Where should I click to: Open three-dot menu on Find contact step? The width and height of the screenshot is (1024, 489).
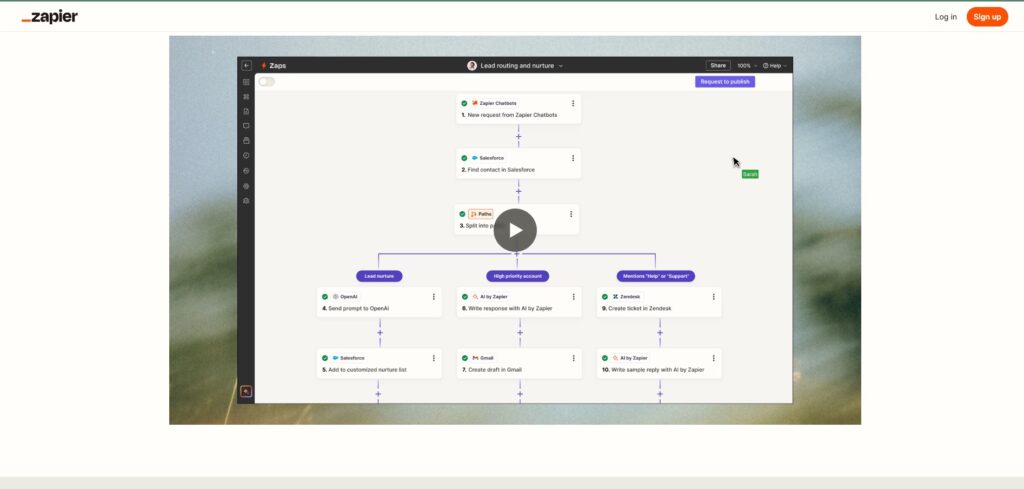click(x=573, y=158)
